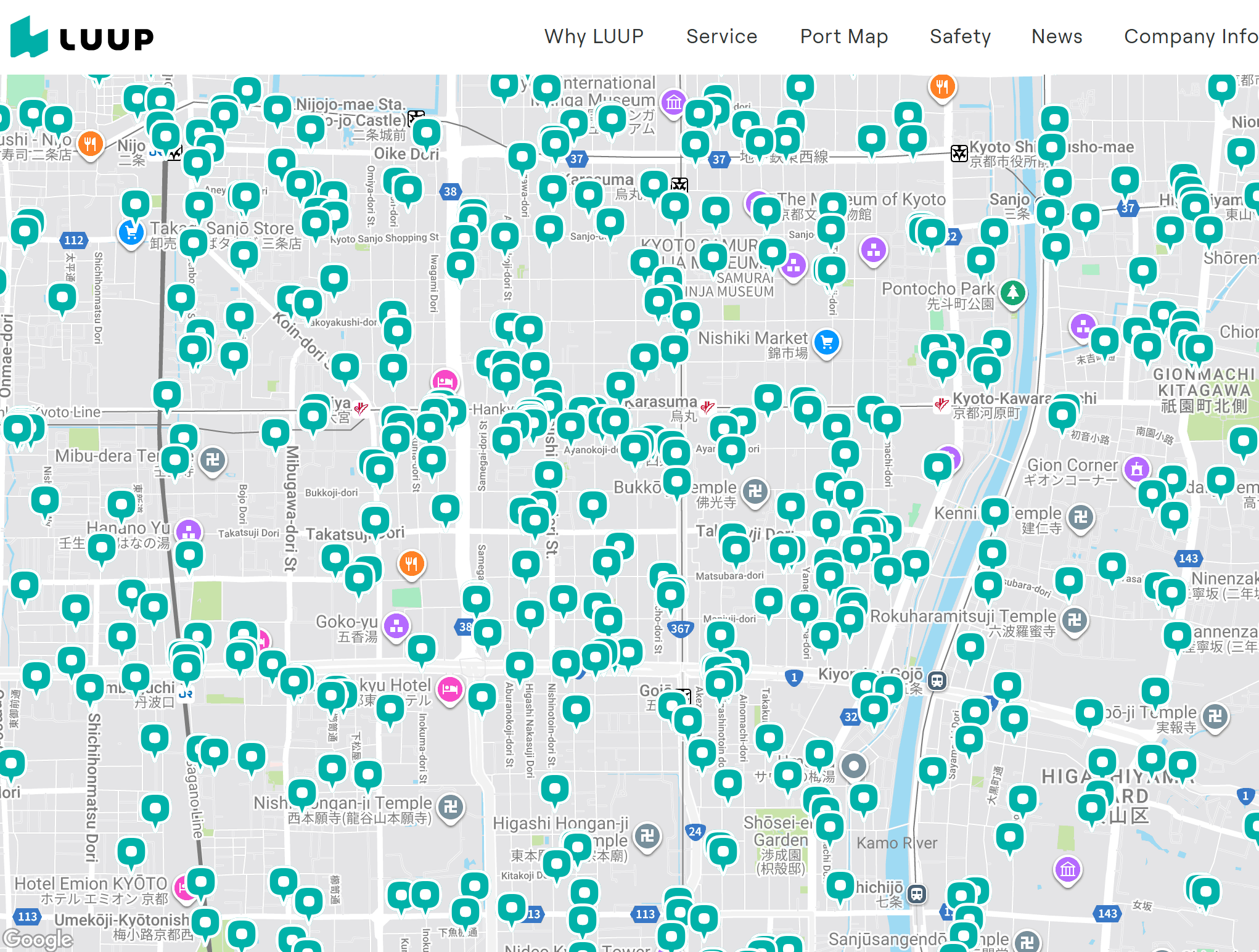This screenshot has height=952, width=1259.
Task: Click the Nishiki Market shopping cart icon
Action: tap(827, 342)
